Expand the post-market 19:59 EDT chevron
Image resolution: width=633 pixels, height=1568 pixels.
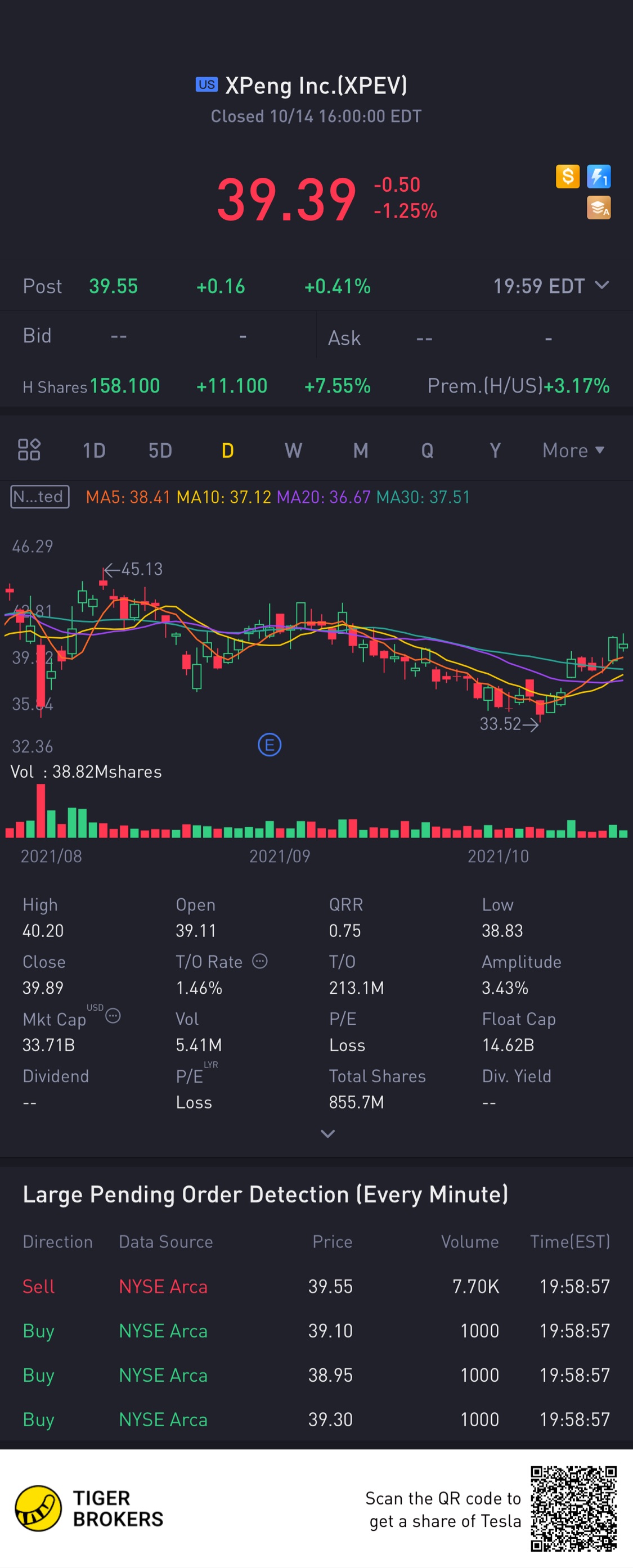tap(601, 286)
